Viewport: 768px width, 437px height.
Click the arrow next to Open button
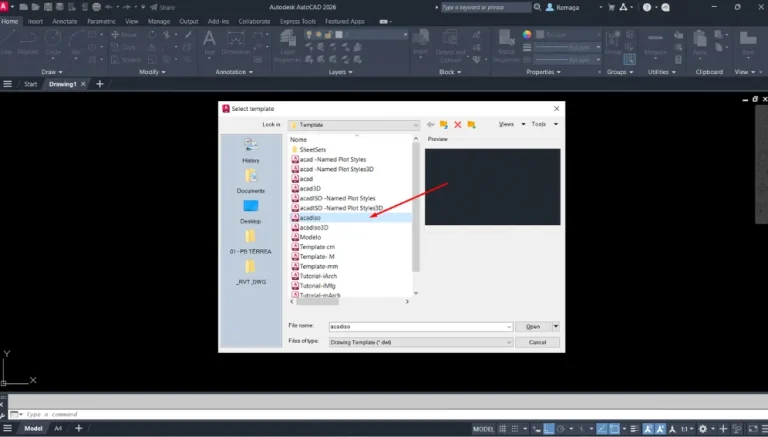point(556,326)
